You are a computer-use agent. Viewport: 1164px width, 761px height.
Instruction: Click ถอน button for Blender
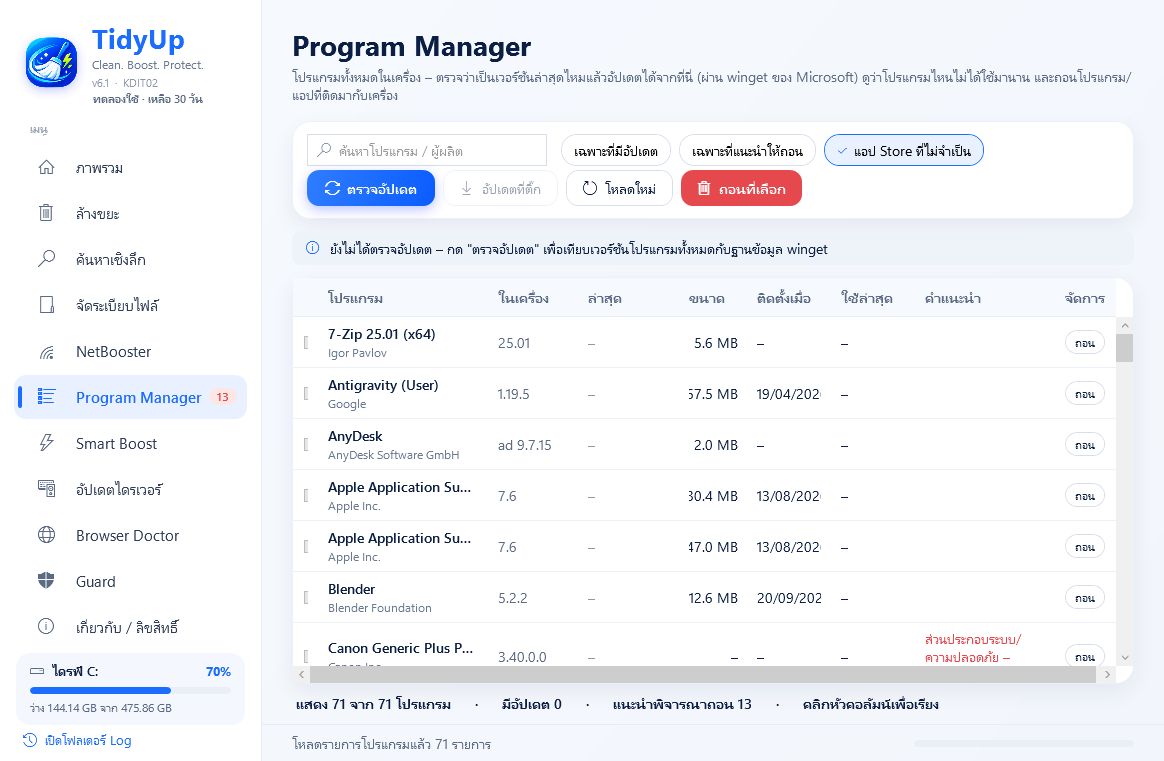tap(1085, 598)
